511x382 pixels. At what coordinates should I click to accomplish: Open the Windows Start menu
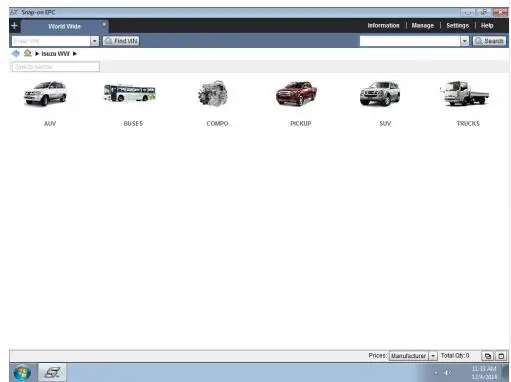(x=22, y=373)
